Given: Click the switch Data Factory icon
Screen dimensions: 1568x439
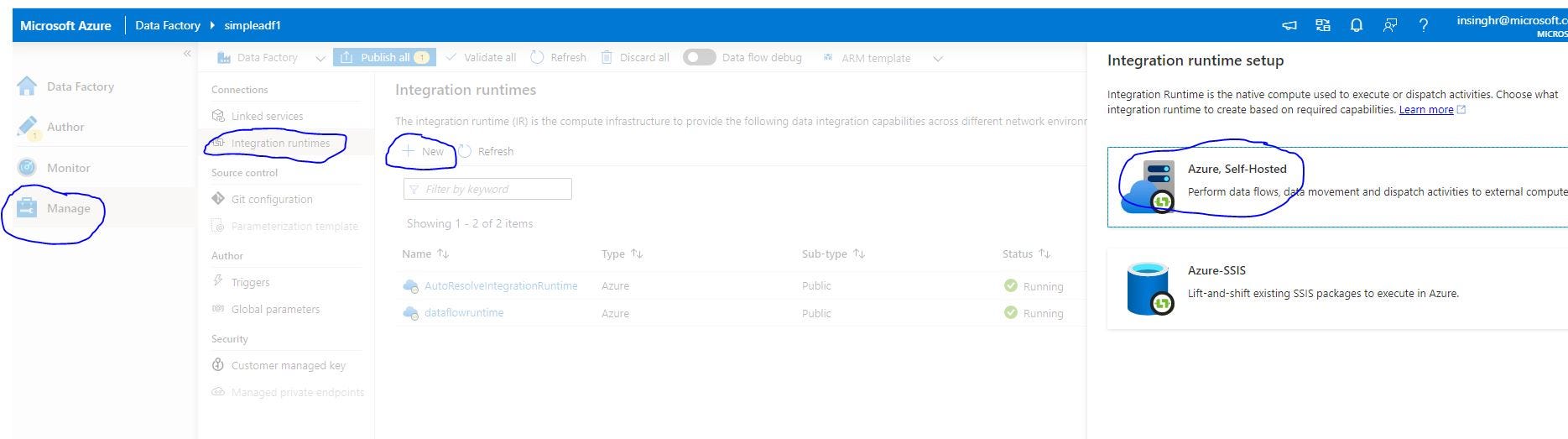Looking at the screenshot, I should click(x=1323, y=25).
